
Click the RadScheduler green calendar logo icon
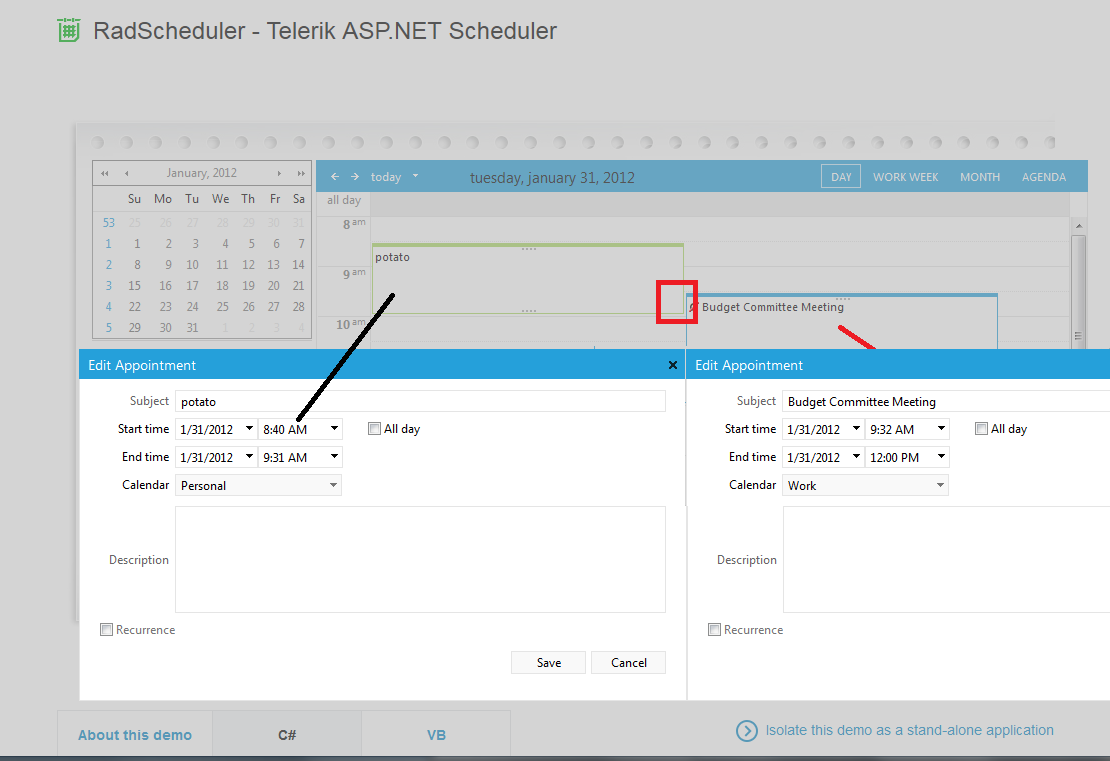tap(69, 30)
